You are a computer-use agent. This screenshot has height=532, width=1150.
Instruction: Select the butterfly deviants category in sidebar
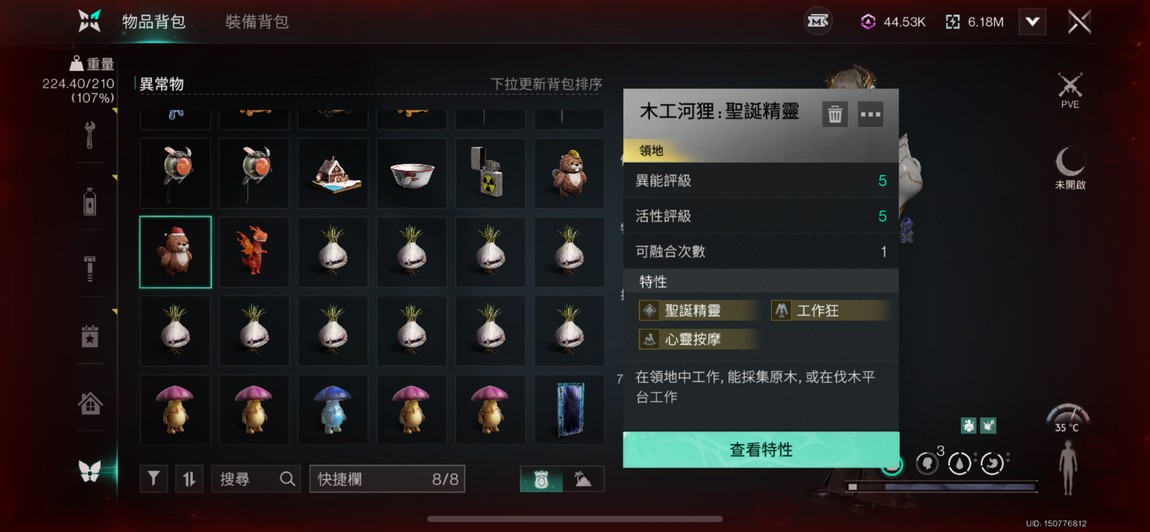pyautogui.click(x=89, y=471)
